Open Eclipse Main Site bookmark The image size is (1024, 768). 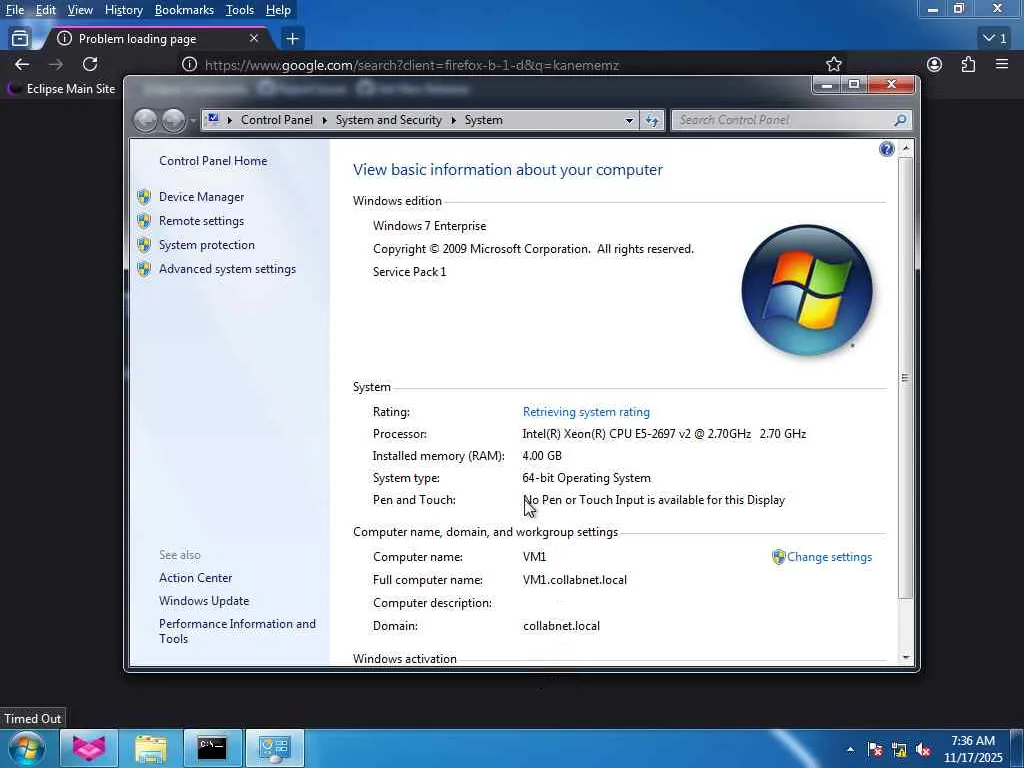pyautogui.click(x=61, y=89)
